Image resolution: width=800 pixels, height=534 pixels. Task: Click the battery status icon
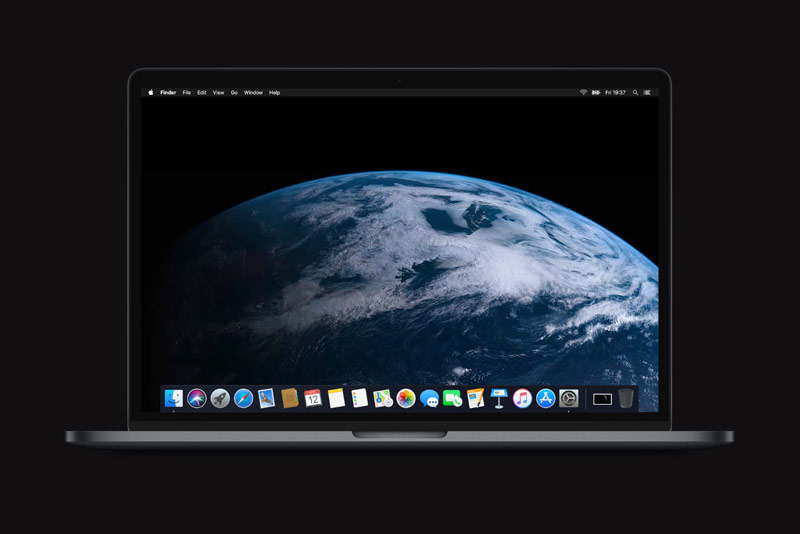click(x=595, y=92)
